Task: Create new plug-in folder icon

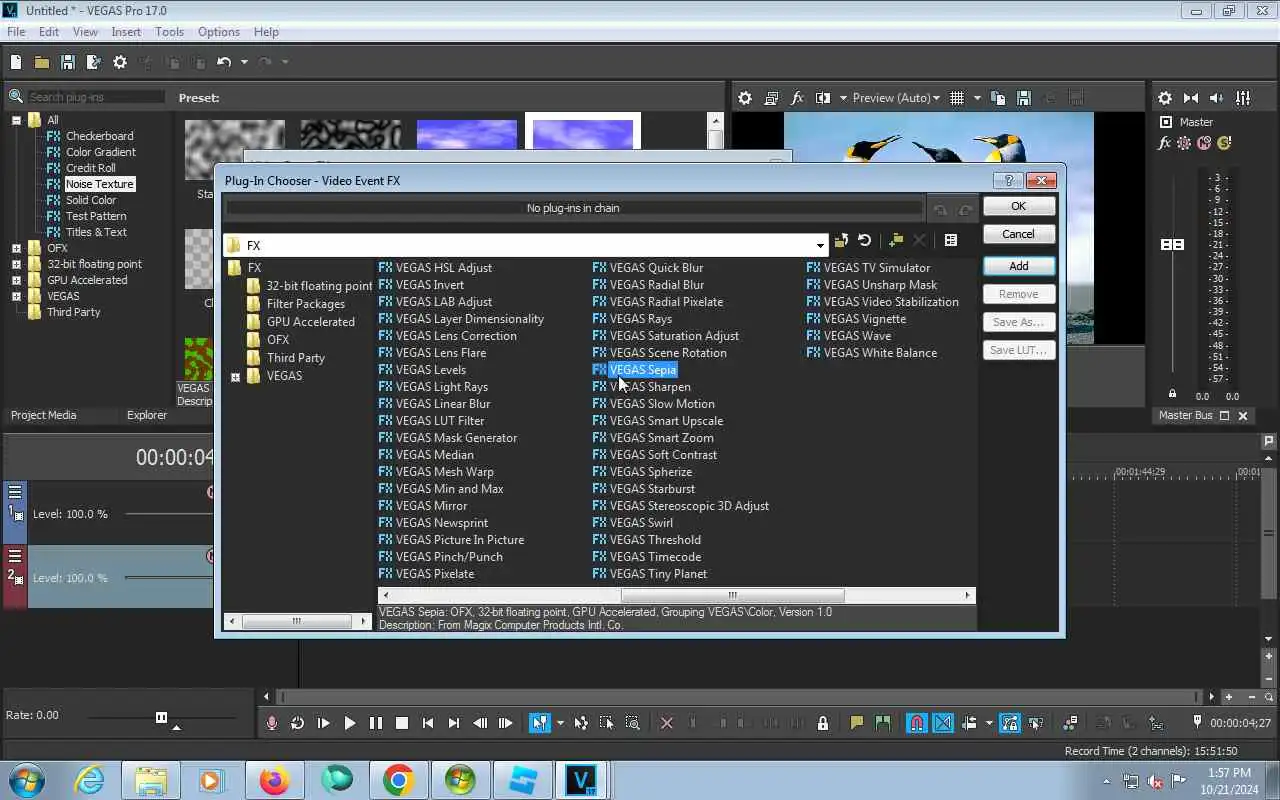Action: coord(895,241)
